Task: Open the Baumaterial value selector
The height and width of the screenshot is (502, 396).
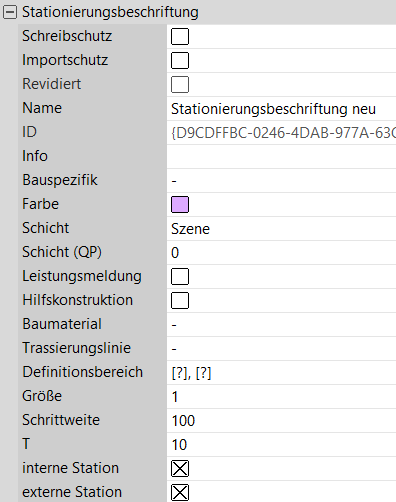Action: click(x=281, y=325)
